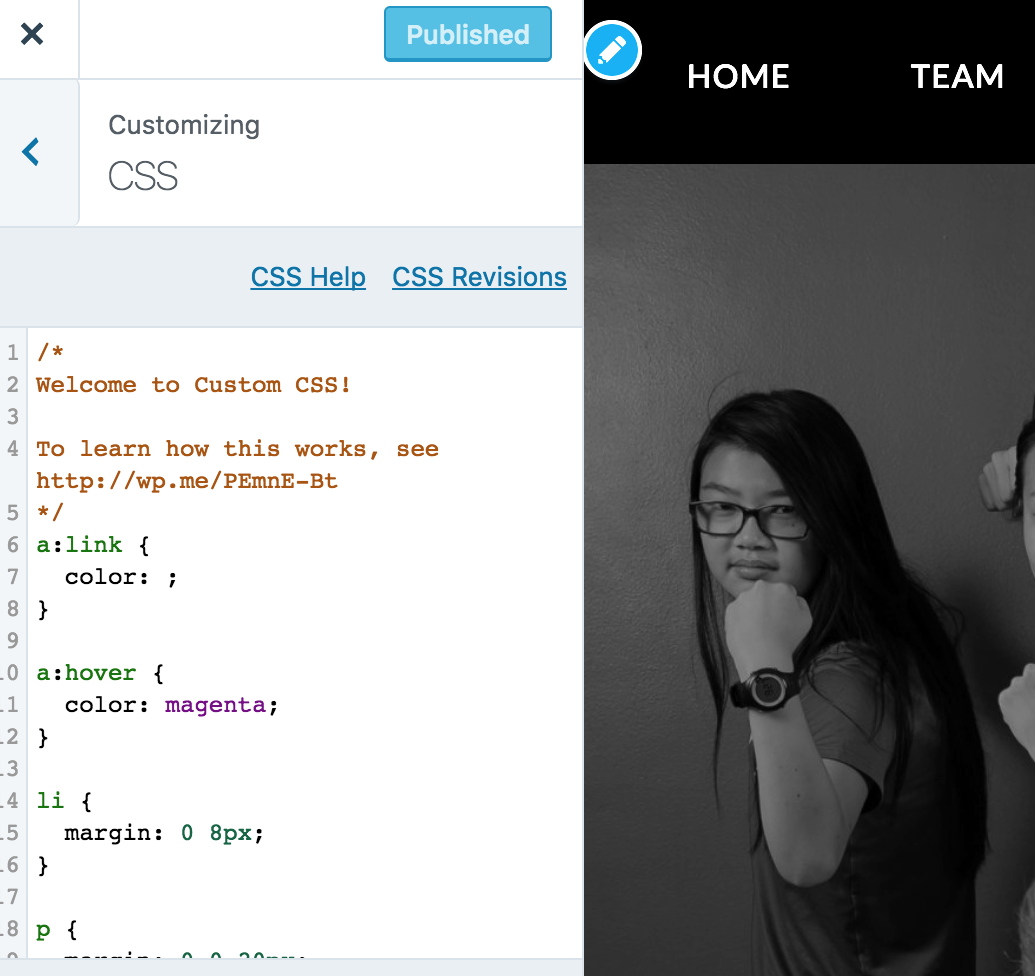Screen dimensions: 1035x976
Task: Click the a:link selector in the editor
Action: pyautogui.click(x=79, y=545)
